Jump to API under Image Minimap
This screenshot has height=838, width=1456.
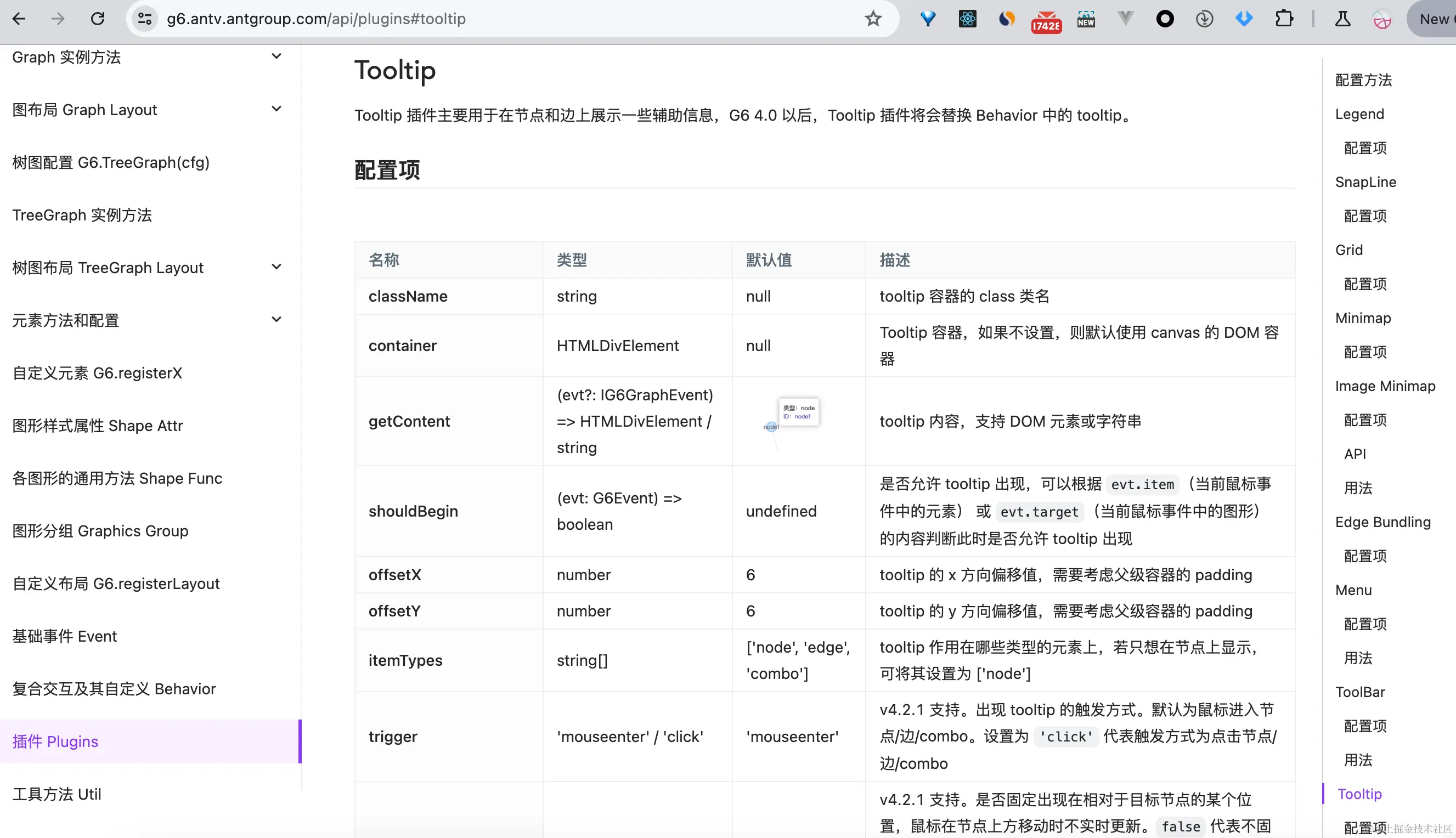pyautogui.click(x=1355, y=454)
